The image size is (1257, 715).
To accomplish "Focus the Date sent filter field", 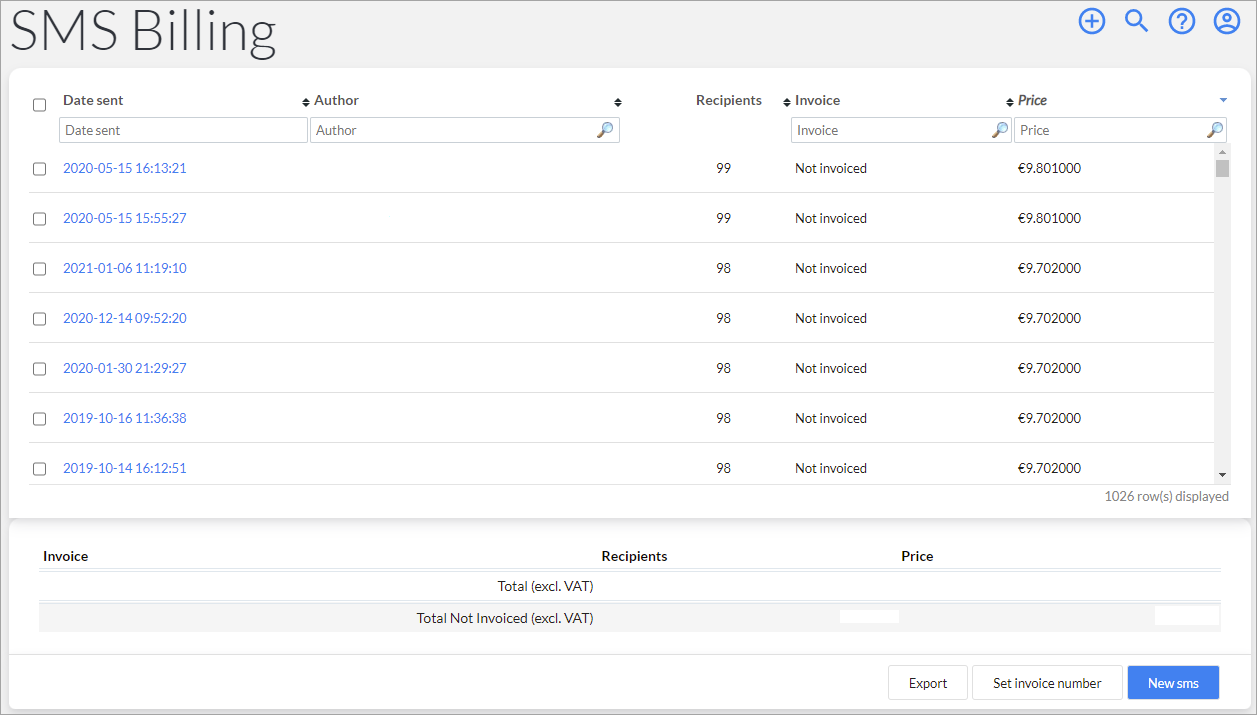I will click(x=184, y=130).
